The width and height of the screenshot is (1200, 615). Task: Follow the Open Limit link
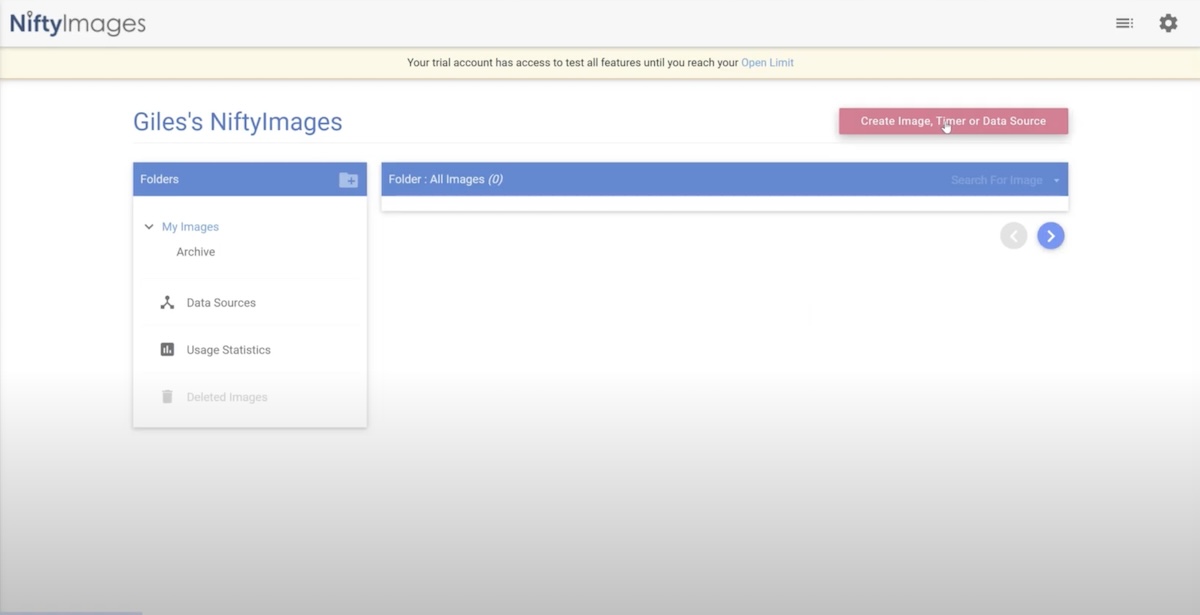[x=767, y=63]
